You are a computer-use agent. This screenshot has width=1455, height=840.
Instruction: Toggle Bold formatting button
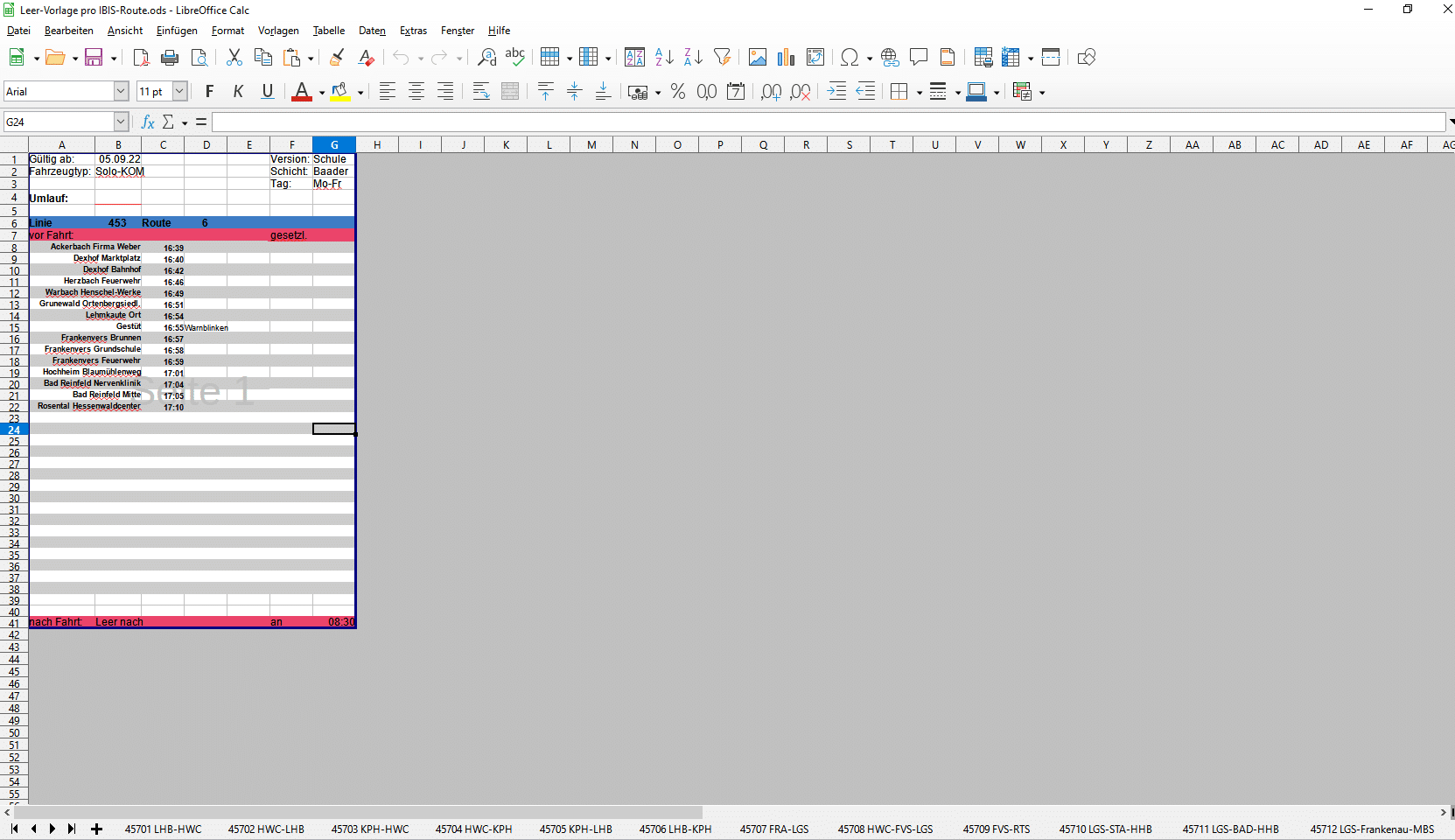(209, 92)
